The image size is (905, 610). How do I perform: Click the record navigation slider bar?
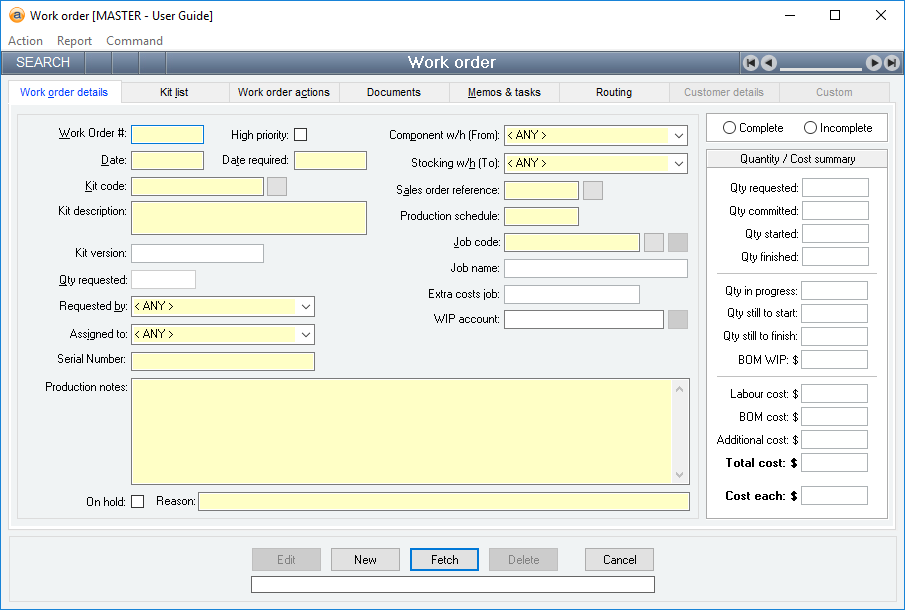point(821,68)
